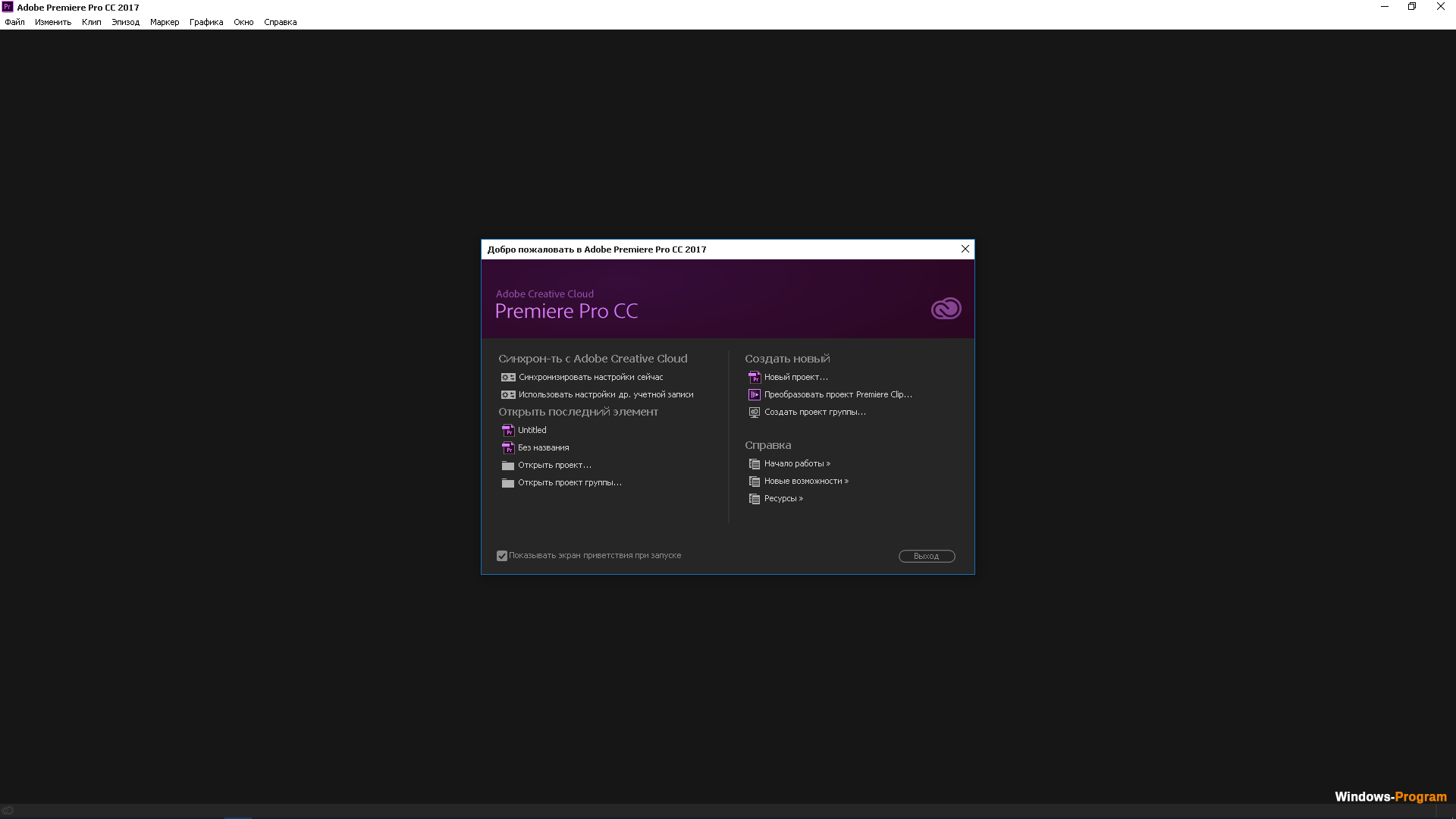The image size is (1456, 819).
Task: Click the Синхронизировать настройки icon
Action: (508, 377)
